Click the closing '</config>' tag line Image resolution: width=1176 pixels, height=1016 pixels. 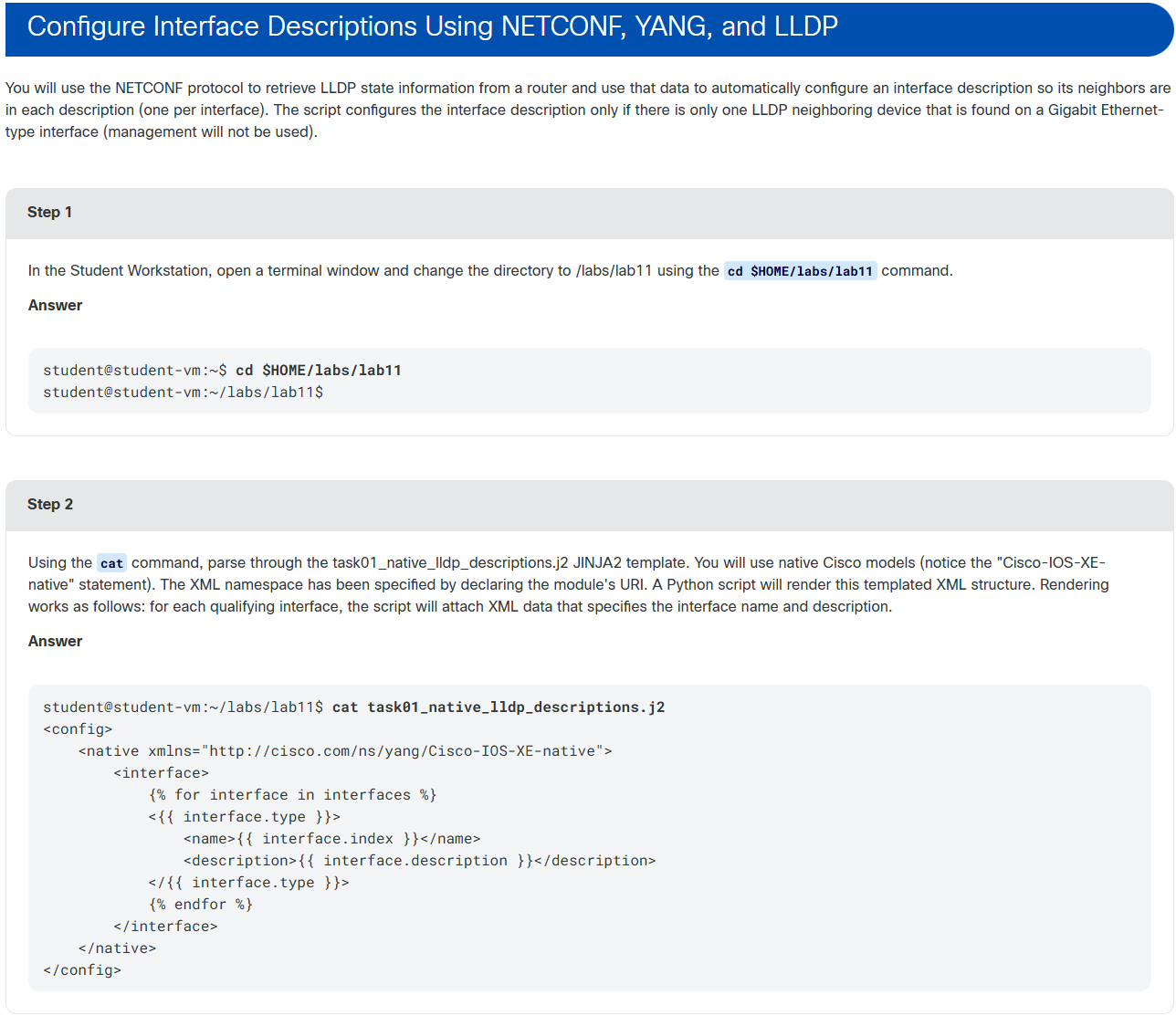tap(82, 969)
